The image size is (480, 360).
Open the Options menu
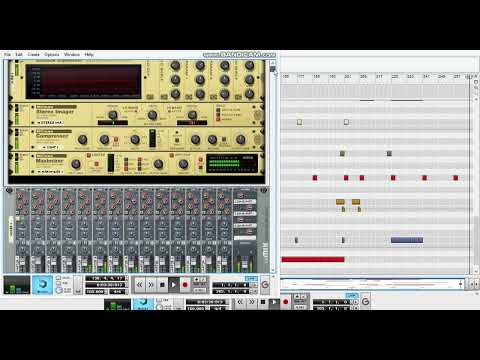(x=52, y=54)
